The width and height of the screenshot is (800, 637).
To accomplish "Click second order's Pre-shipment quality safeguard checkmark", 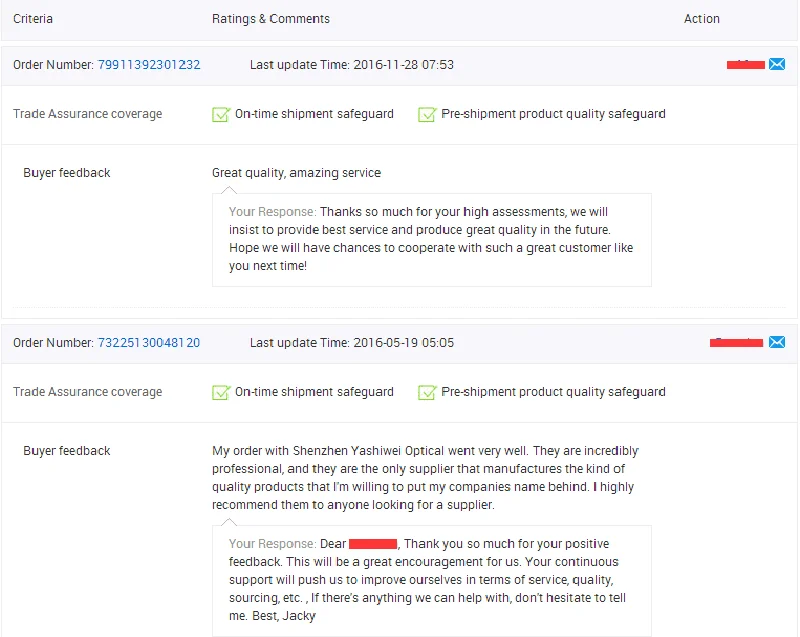I will pyautogui.click(x=427, y=392).
